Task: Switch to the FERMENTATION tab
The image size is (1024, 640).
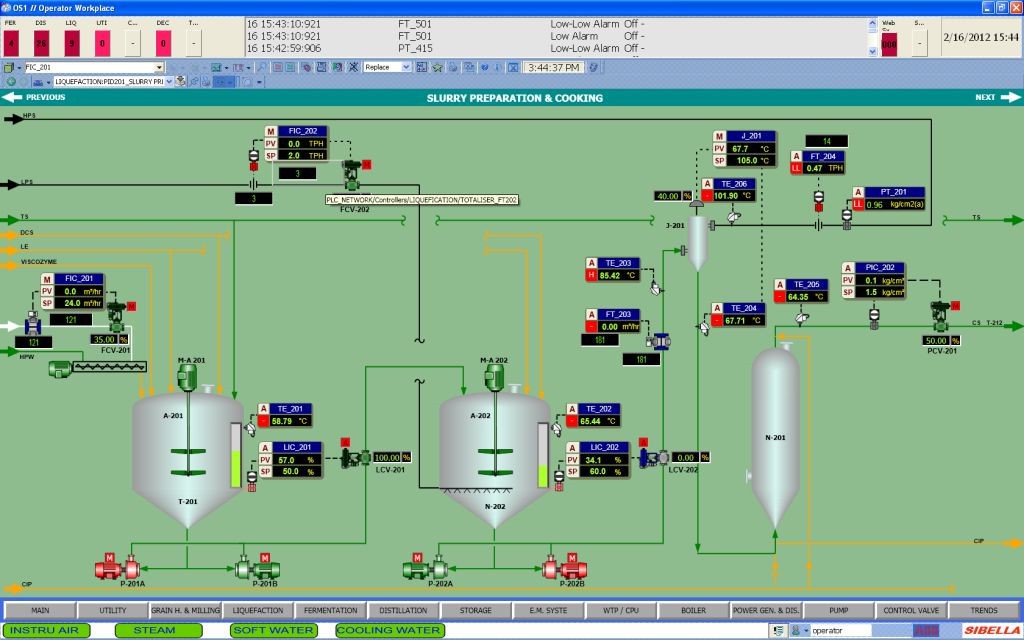Action: click(330, 610)
